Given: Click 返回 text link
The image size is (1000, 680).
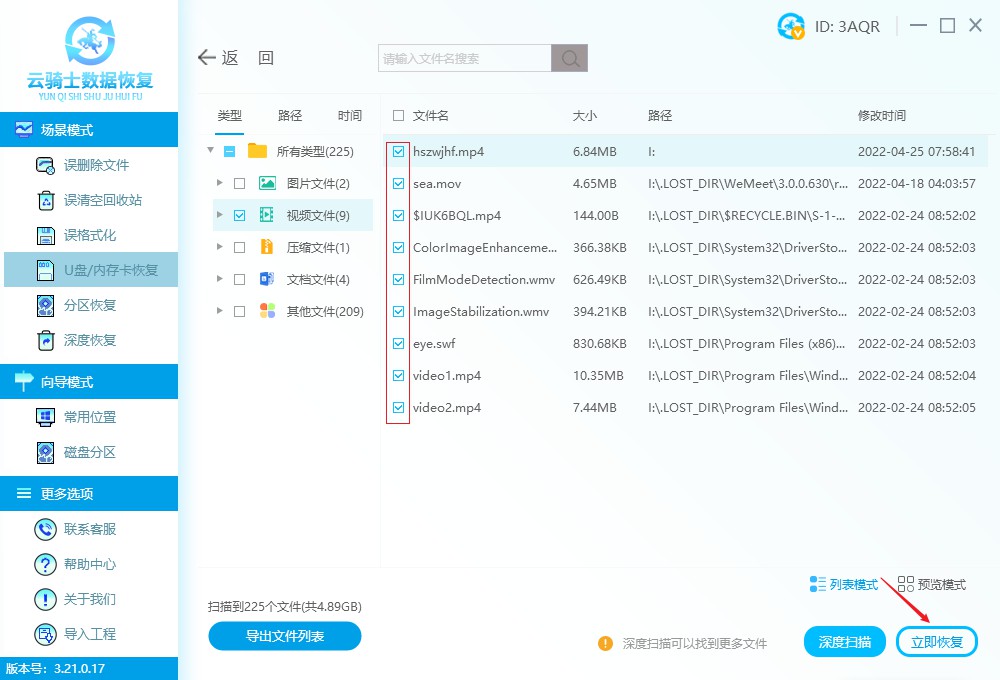Looking at the screenshot, I should (x=248, y=58).
